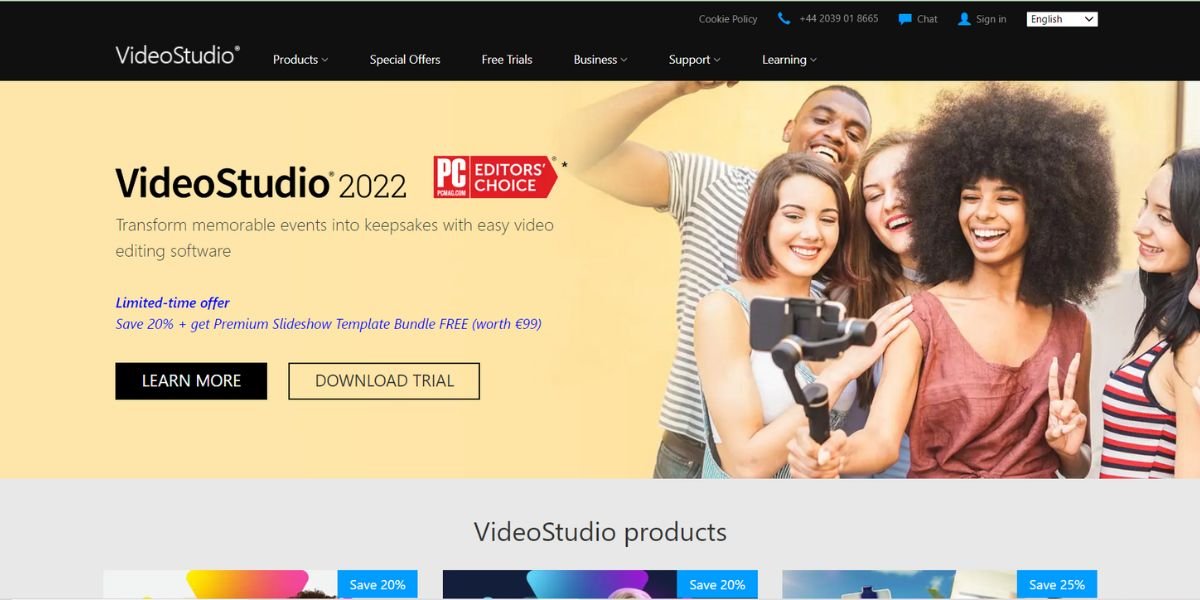Click the Transform memorable events tagline
Viewport: 1200px width, 600px height.
(334, 238)
